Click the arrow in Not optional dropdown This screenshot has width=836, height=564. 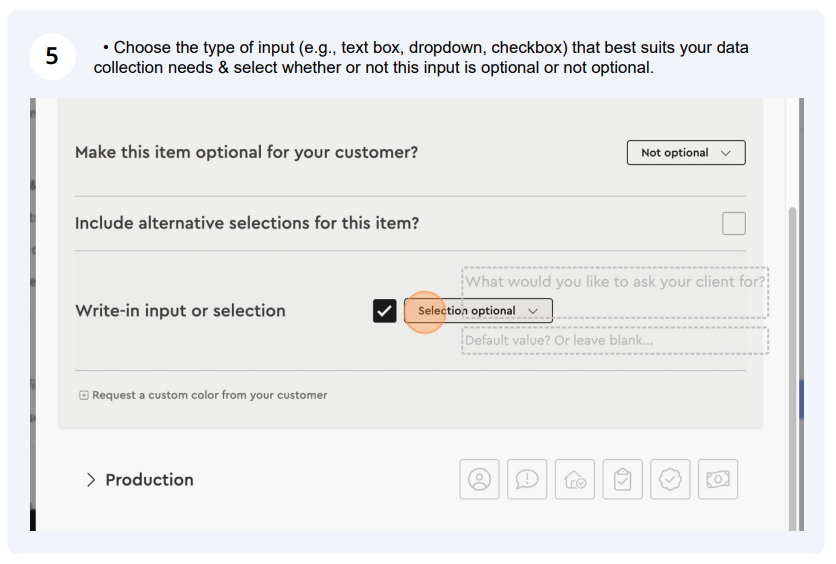tap(725, 153)
